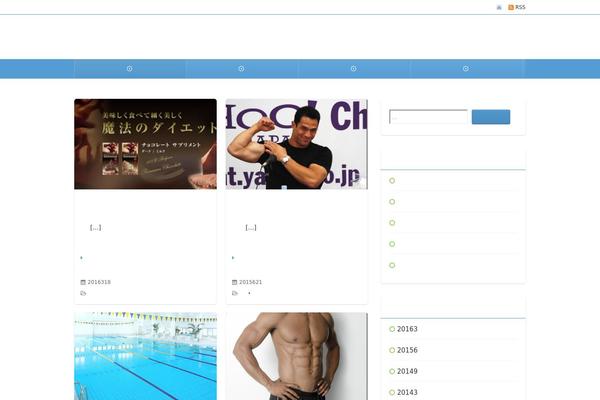Open the indoor swimming pool post thumbnail
The image size is (600, 400).
145,356
